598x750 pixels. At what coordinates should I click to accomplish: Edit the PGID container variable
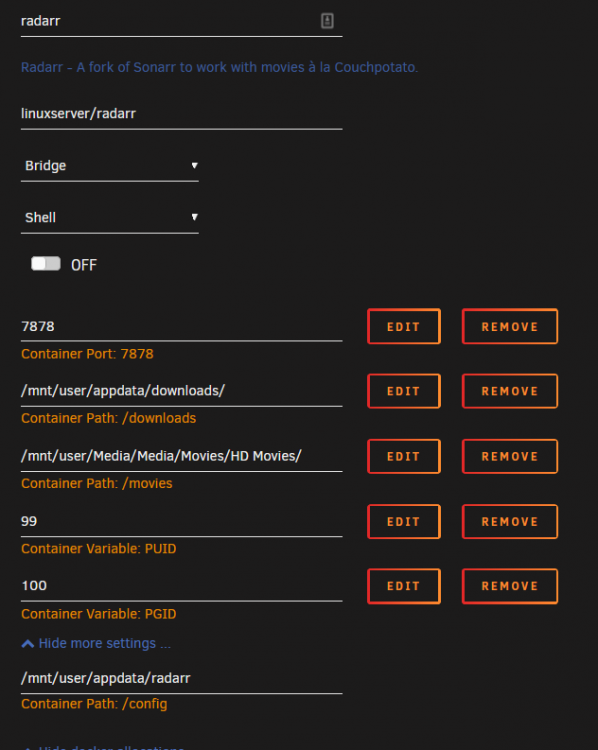click(404, 586)
